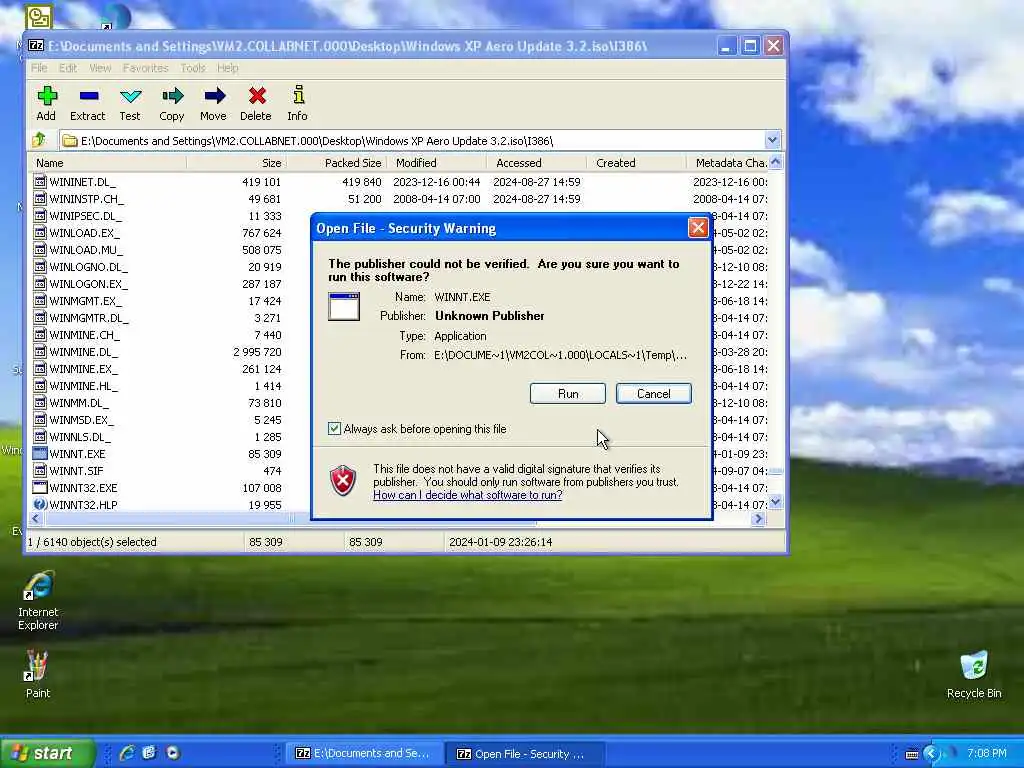Click the Internet Explorer desktop icon
Image resolution: width=1024 pixels, height=768 pixels.
tap(38, 586)
